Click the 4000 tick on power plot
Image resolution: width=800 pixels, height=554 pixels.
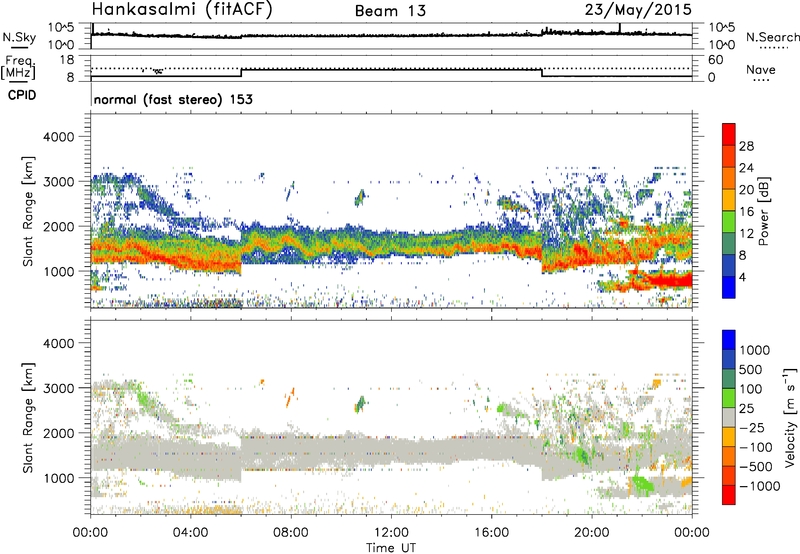(58, 137)
